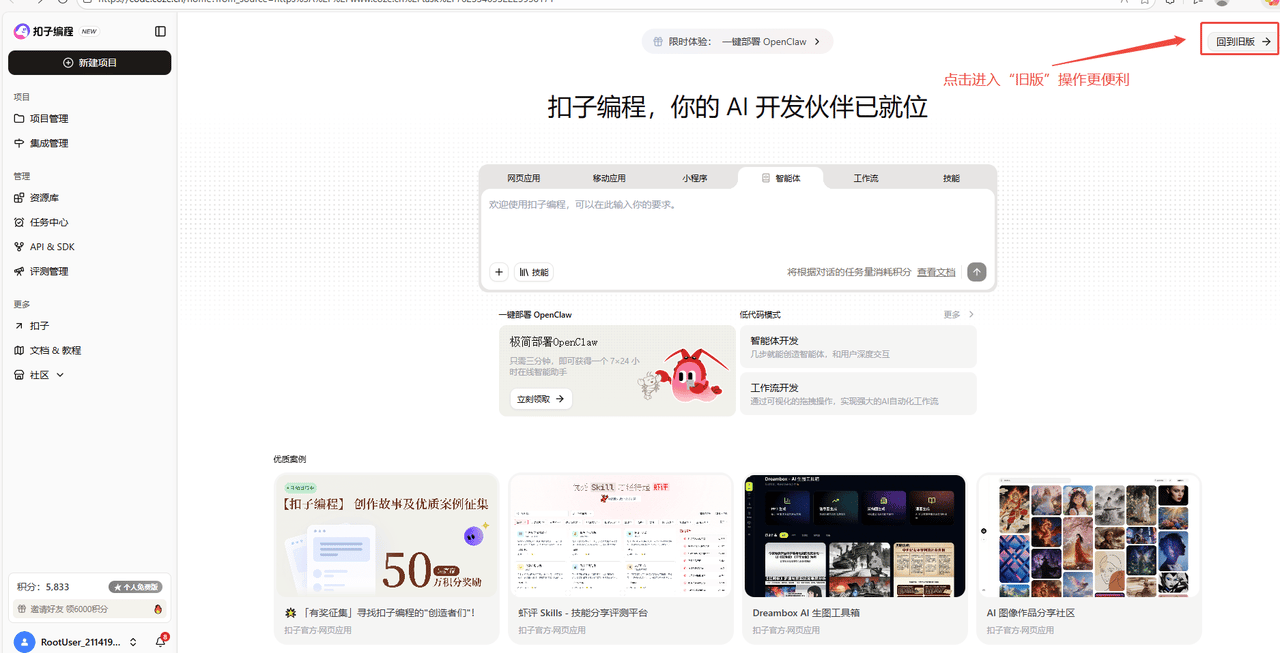Open the 虾评 Skills case thumbnail
Screen dimensions: 1280x653
621,535
